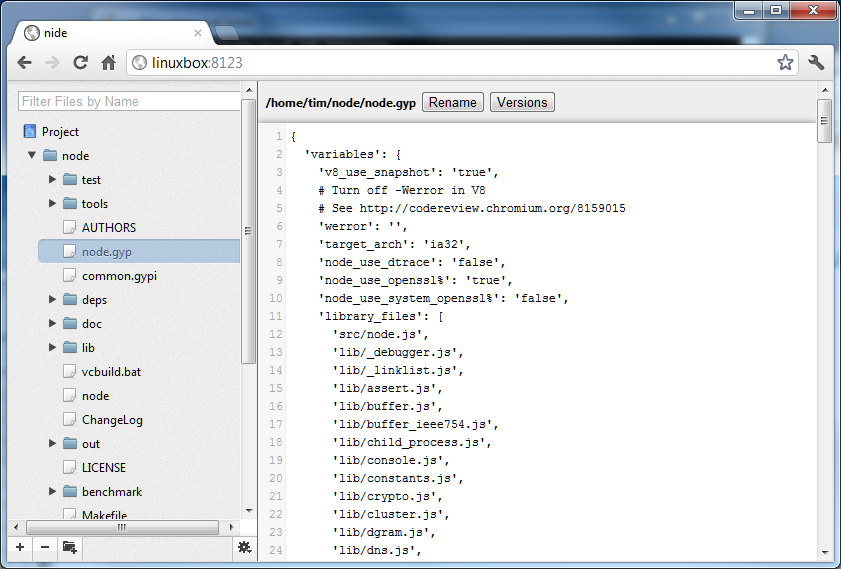Click the minus delete file icon

[45, 547]
